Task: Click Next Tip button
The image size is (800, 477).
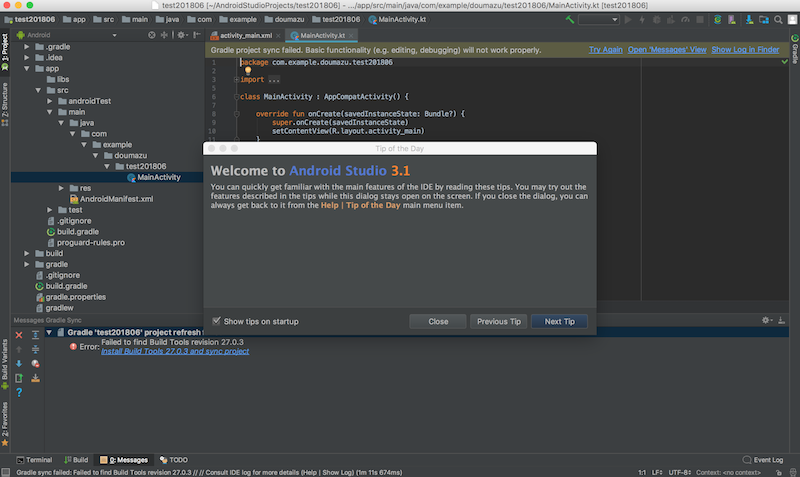Action: point(559,321)
